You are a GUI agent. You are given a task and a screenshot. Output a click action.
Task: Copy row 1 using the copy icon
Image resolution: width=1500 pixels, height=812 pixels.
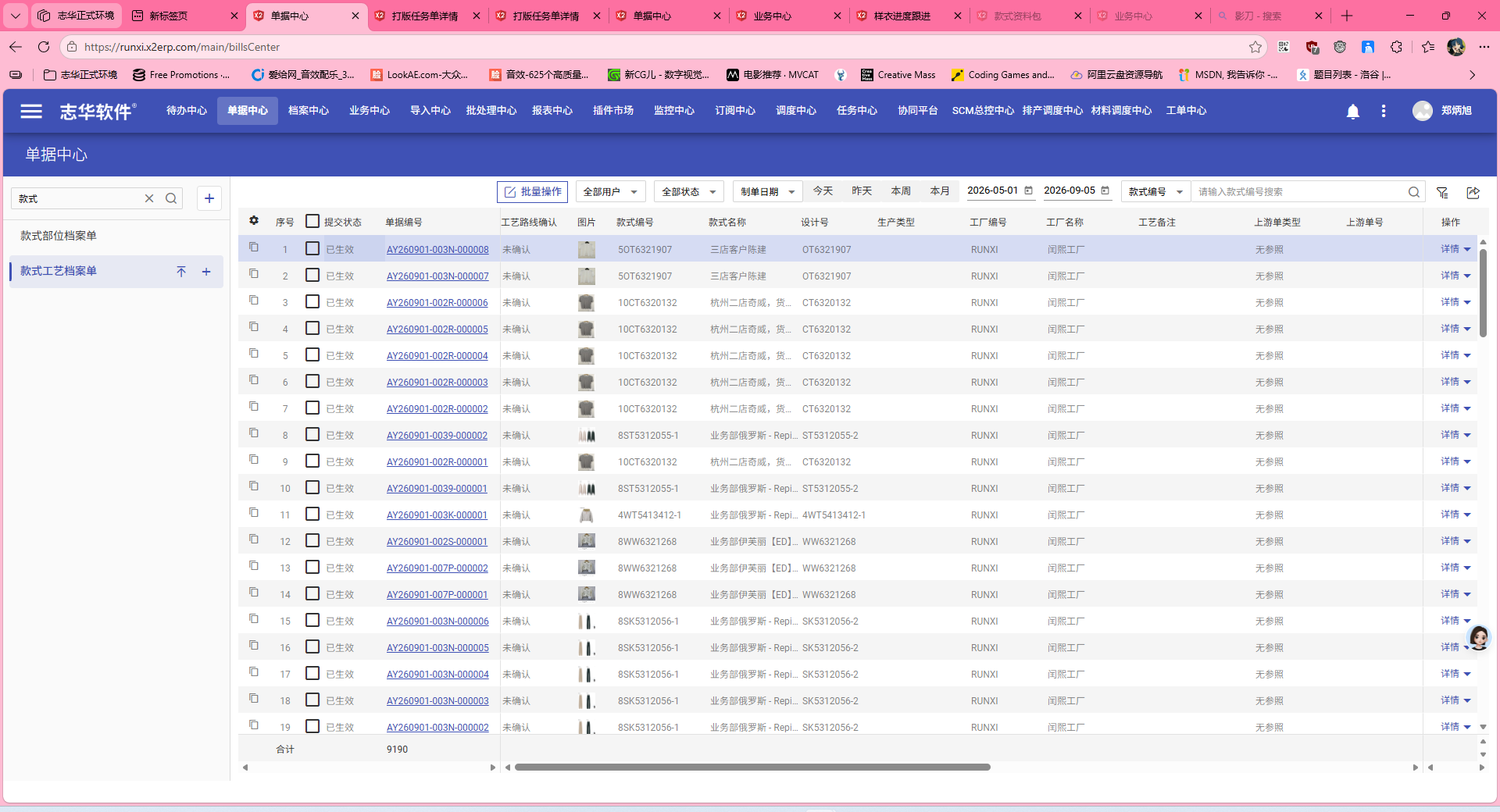[x=254, y=248]
